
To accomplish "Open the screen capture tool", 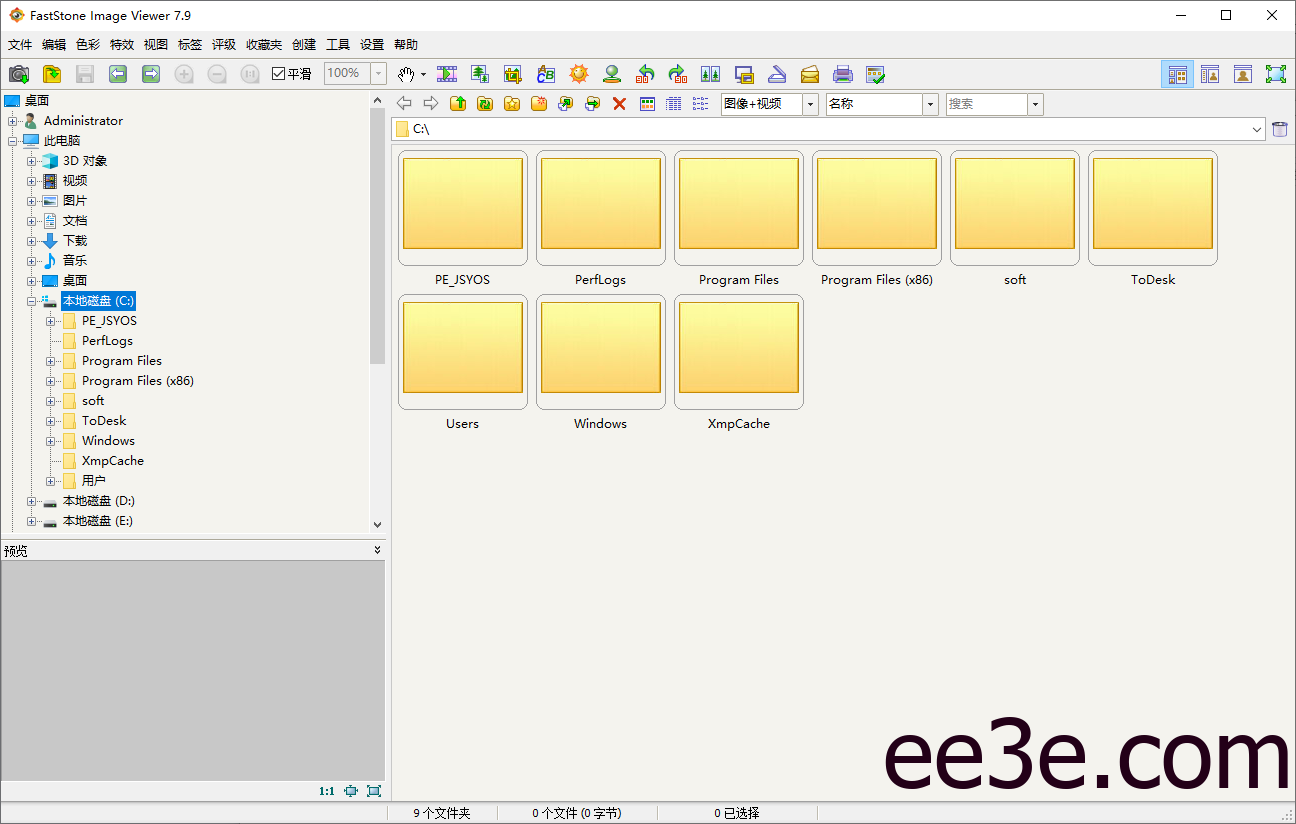I will (x=744, y=74).
